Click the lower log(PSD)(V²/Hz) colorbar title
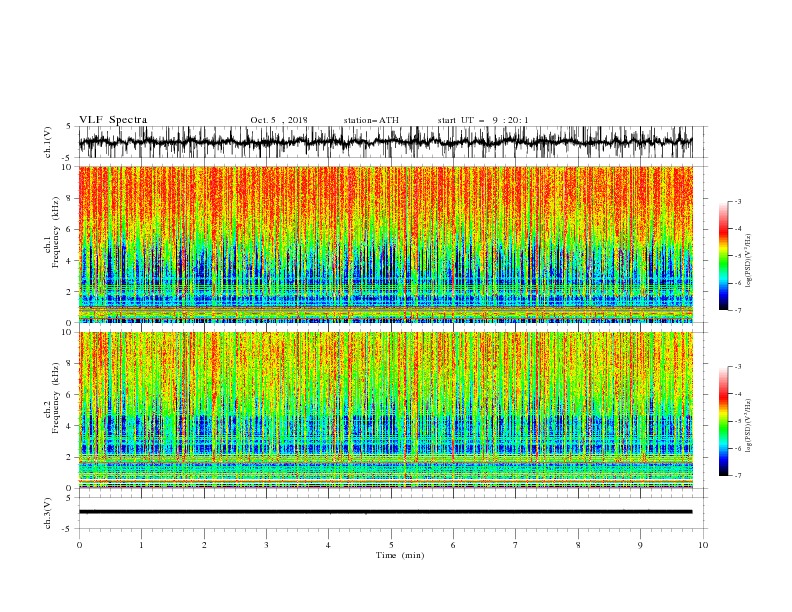Screen dimensions: 792x612 pyautogui.click(x=748, y=426)
